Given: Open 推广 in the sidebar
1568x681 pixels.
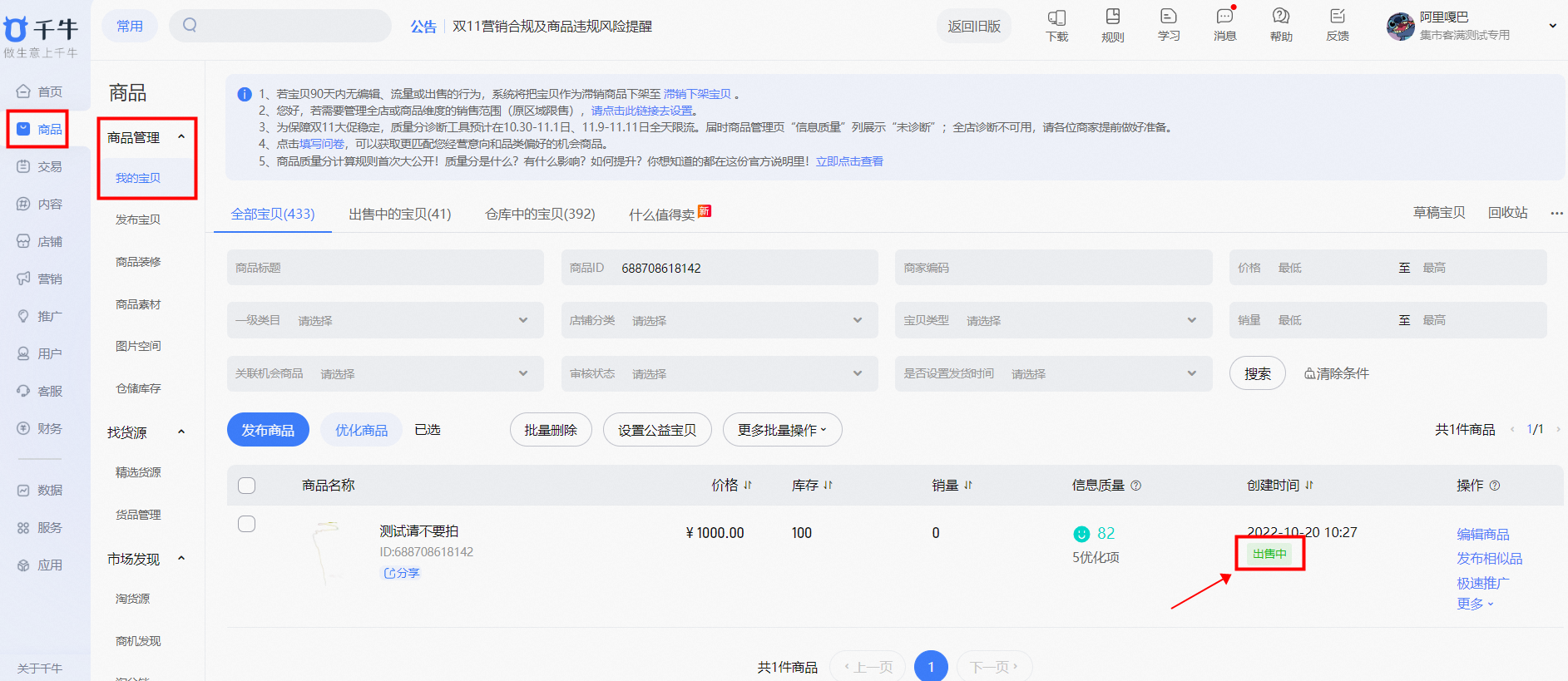Looking at the screenshot, I should coord(40,316).
